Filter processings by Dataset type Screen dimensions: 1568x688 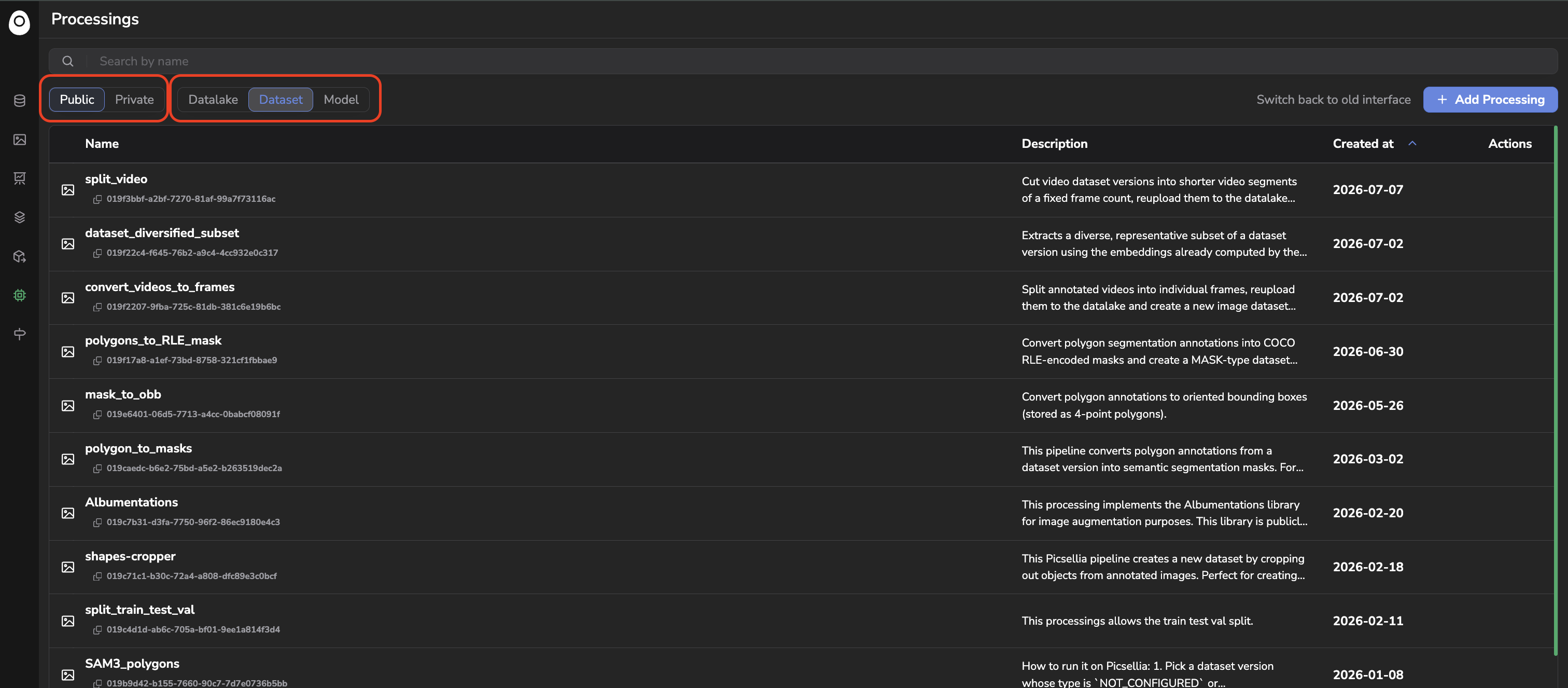pyautogui.click(x=281, y=99)
